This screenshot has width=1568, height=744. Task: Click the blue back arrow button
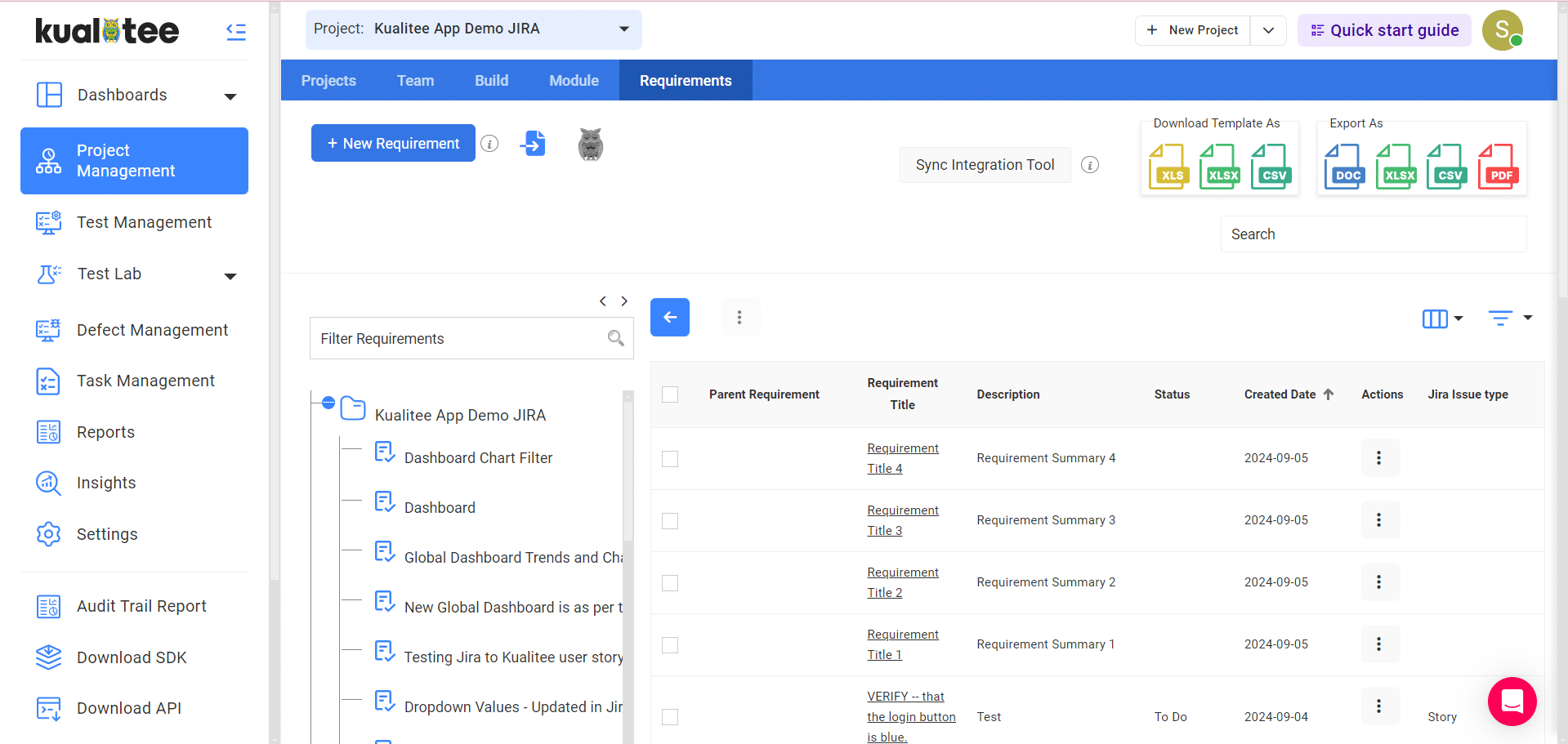[669, 317]
